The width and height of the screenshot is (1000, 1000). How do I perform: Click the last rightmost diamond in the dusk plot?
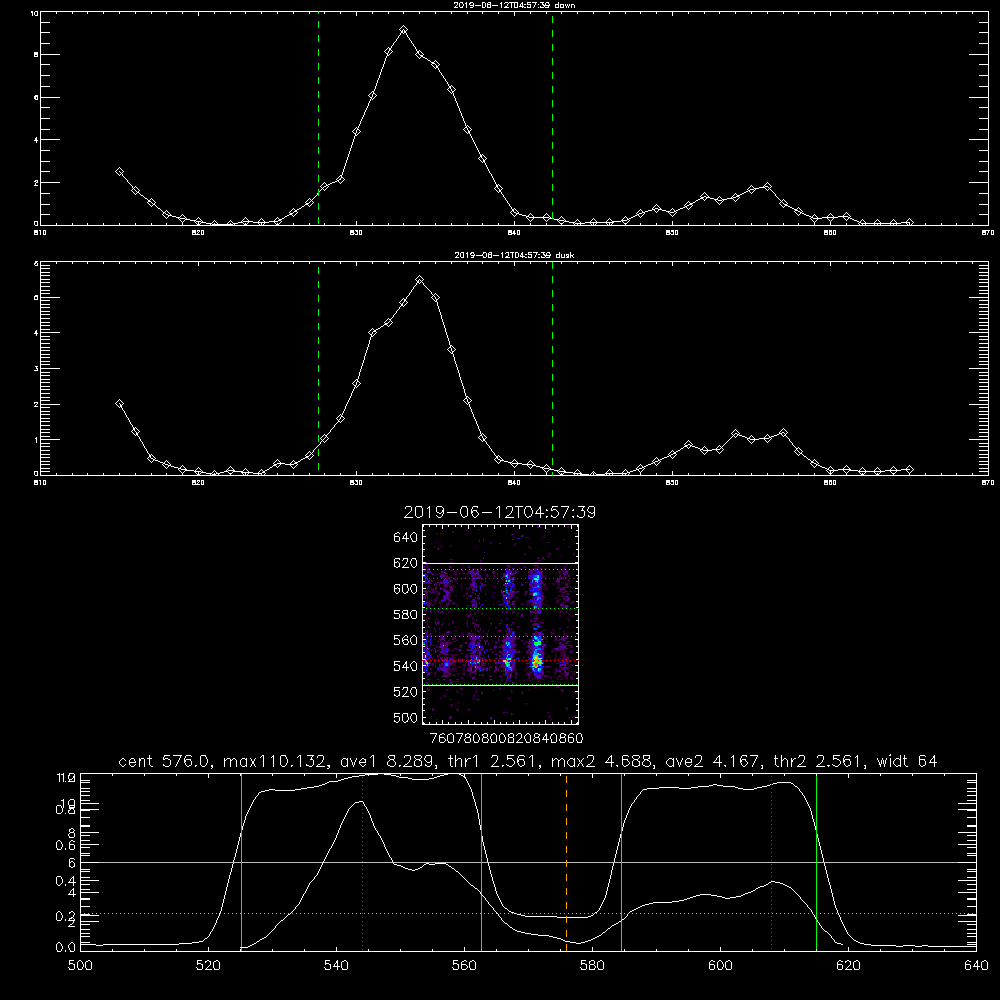[x=909, y=469]
